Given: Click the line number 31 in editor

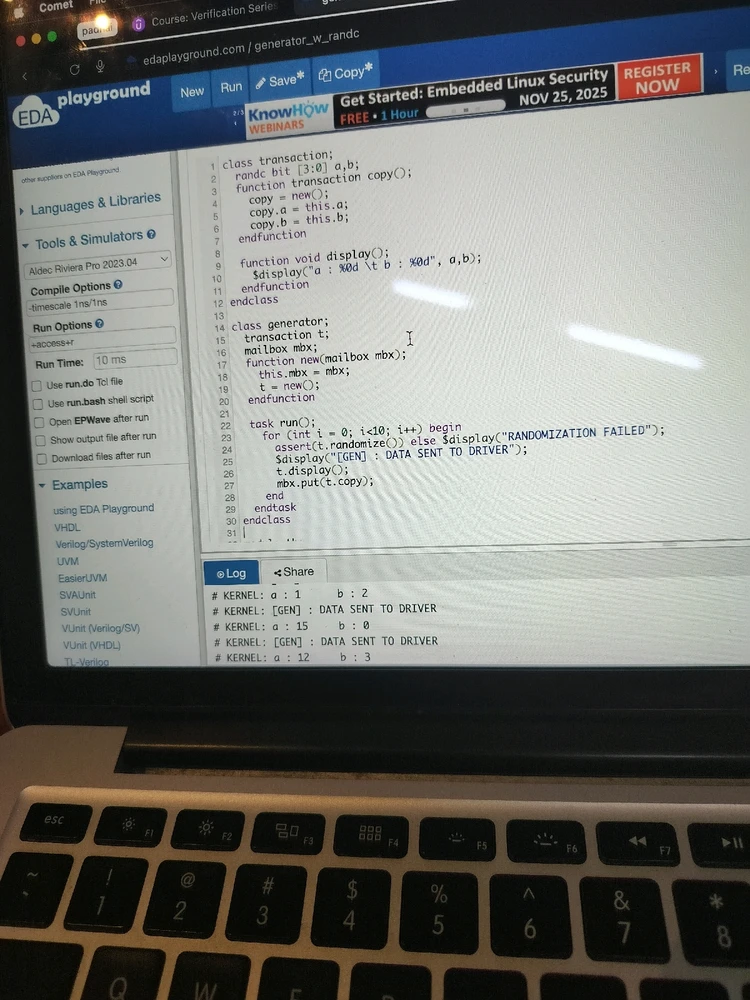Looking at the screenshot, I should click(x=231, y=533).
